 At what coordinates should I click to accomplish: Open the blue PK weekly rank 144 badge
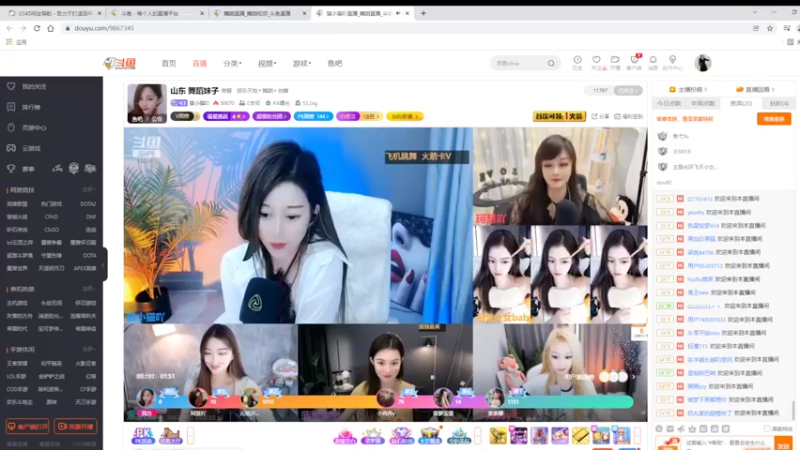pos(313,116)
